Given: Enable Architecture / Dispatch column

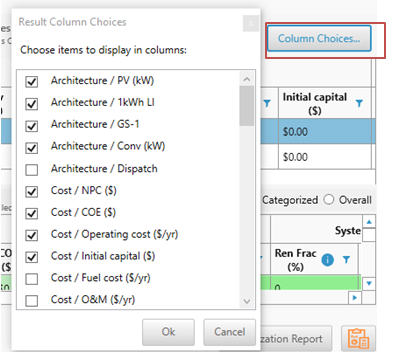Looking at the screenshot, I should [32, 170].
